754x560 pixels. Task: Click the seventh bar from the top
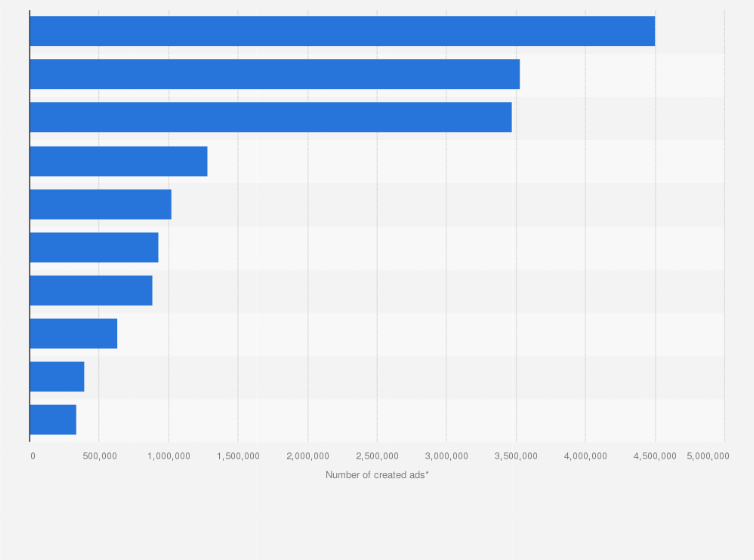coord(91,290)
